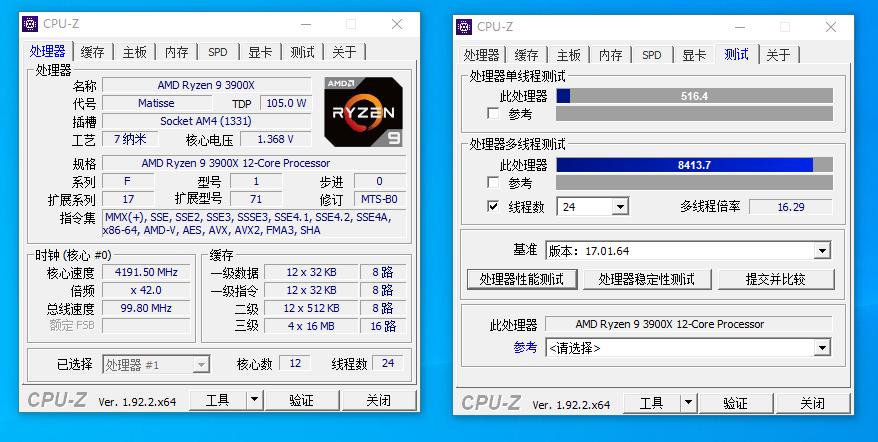The width and height of the screenshot is (878, 442).
Task: Open 缓存 tab in the right benchmark window
Action: point(526,55)
